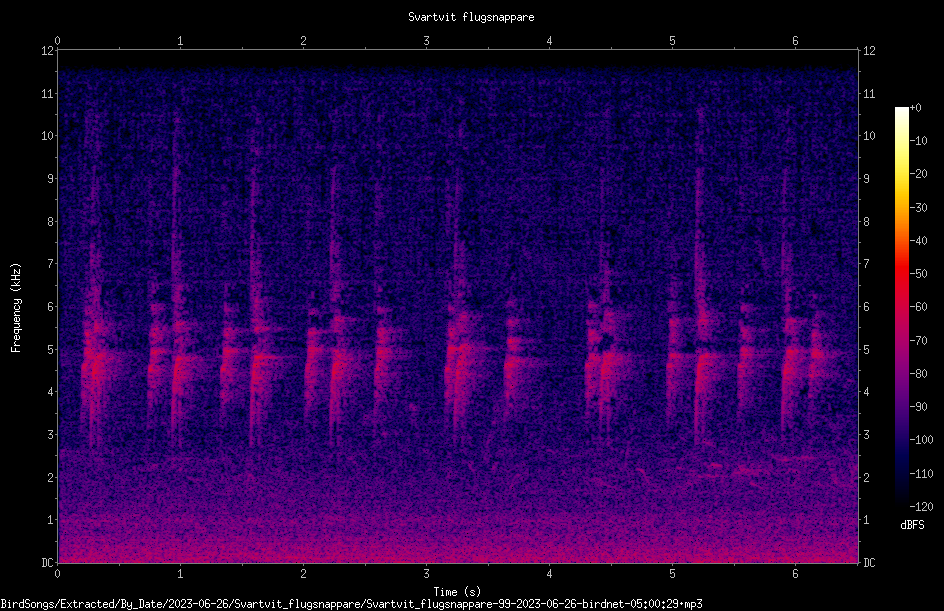The height and width of the screenshot is (611, 944).
Task: Click the "DC" label on the left frequency axis
Action: click(47, 563)
